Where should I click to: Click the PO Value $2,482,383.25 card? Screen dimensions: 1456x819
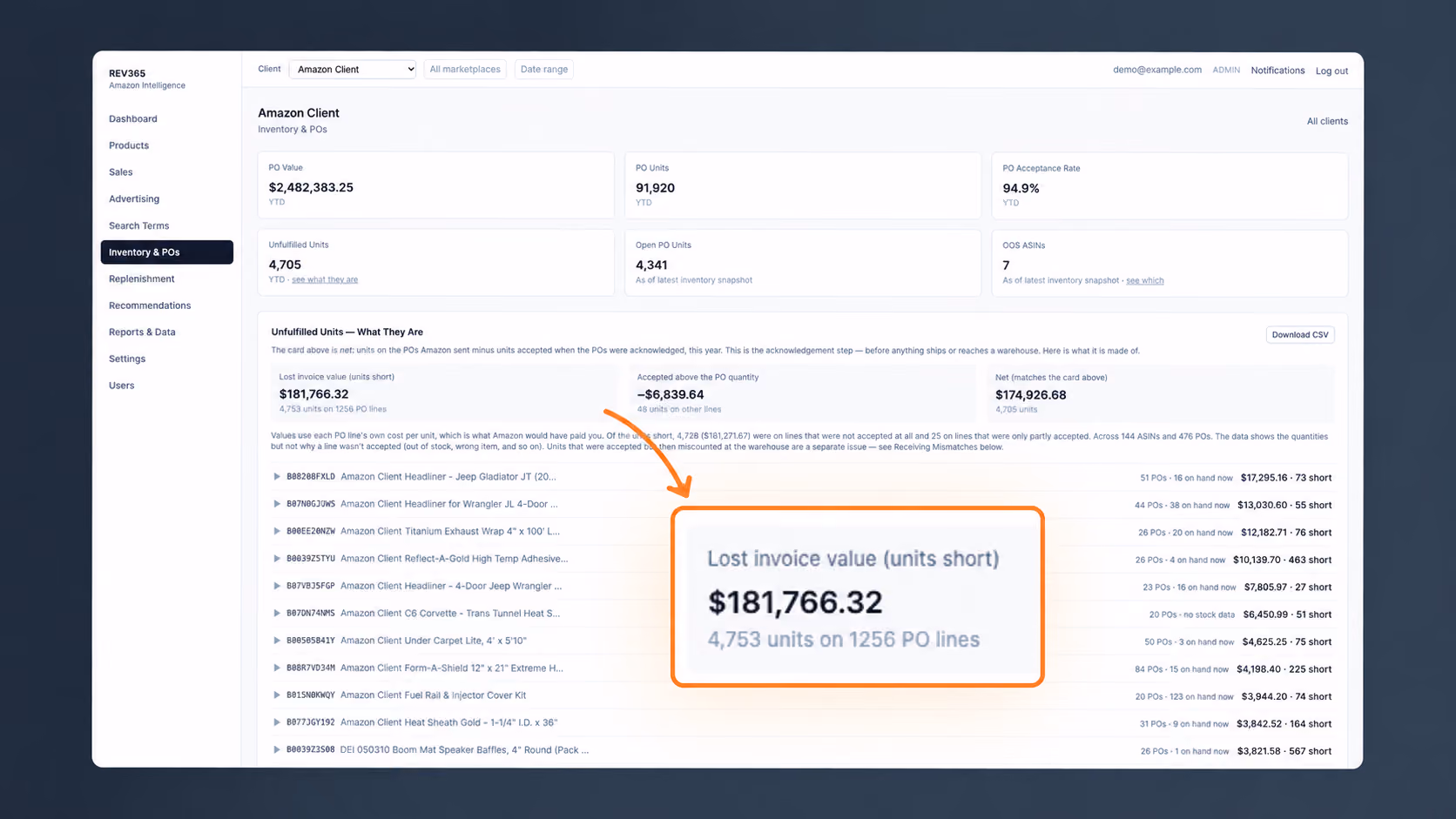(435, 185)
